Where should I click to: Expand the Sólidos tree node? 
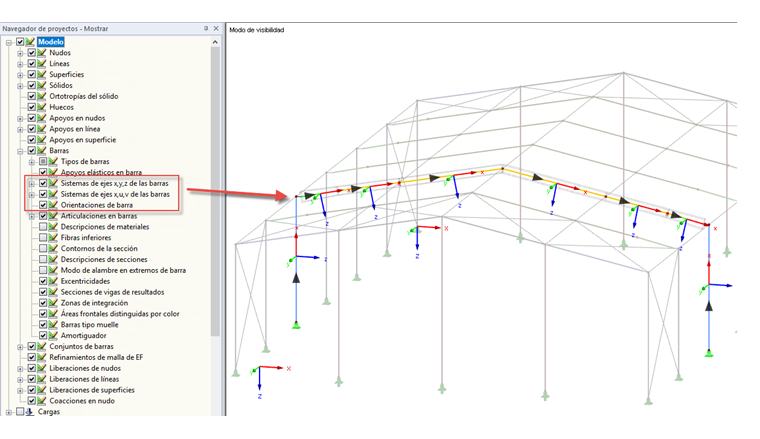tap(20, 86)
